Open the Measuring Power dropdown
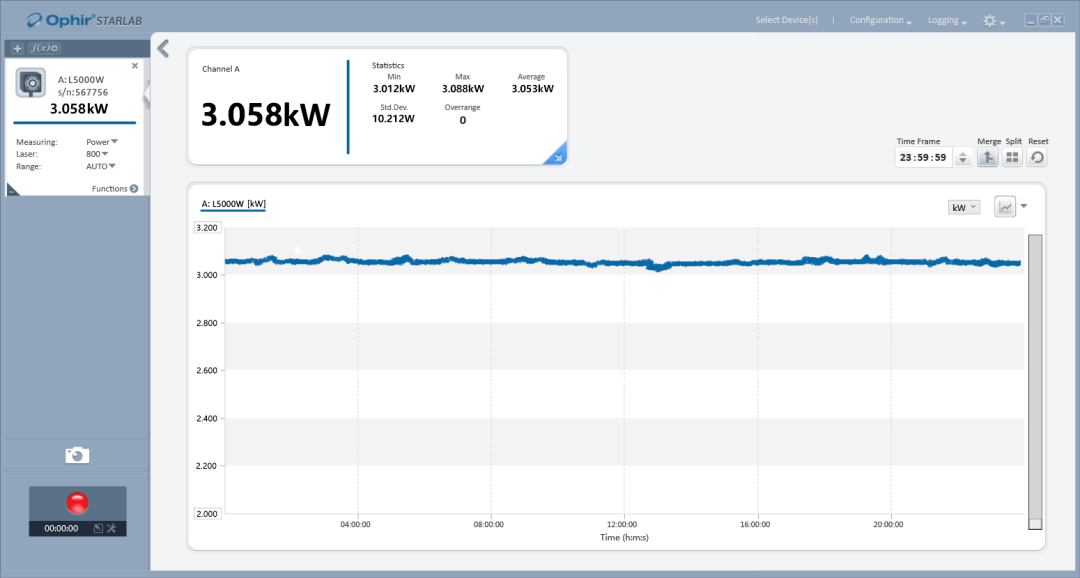 tap(102, 142)
